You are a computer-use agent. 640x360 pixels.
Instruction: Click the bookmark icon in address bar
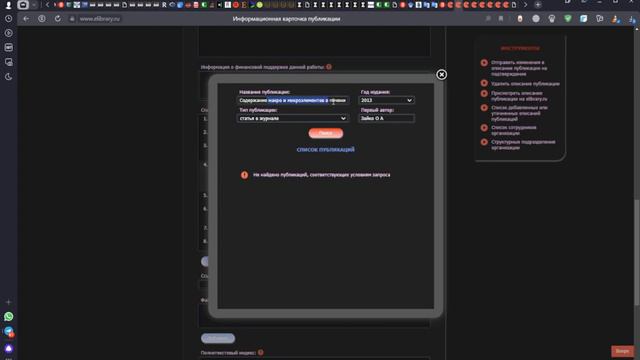(501, 19)
